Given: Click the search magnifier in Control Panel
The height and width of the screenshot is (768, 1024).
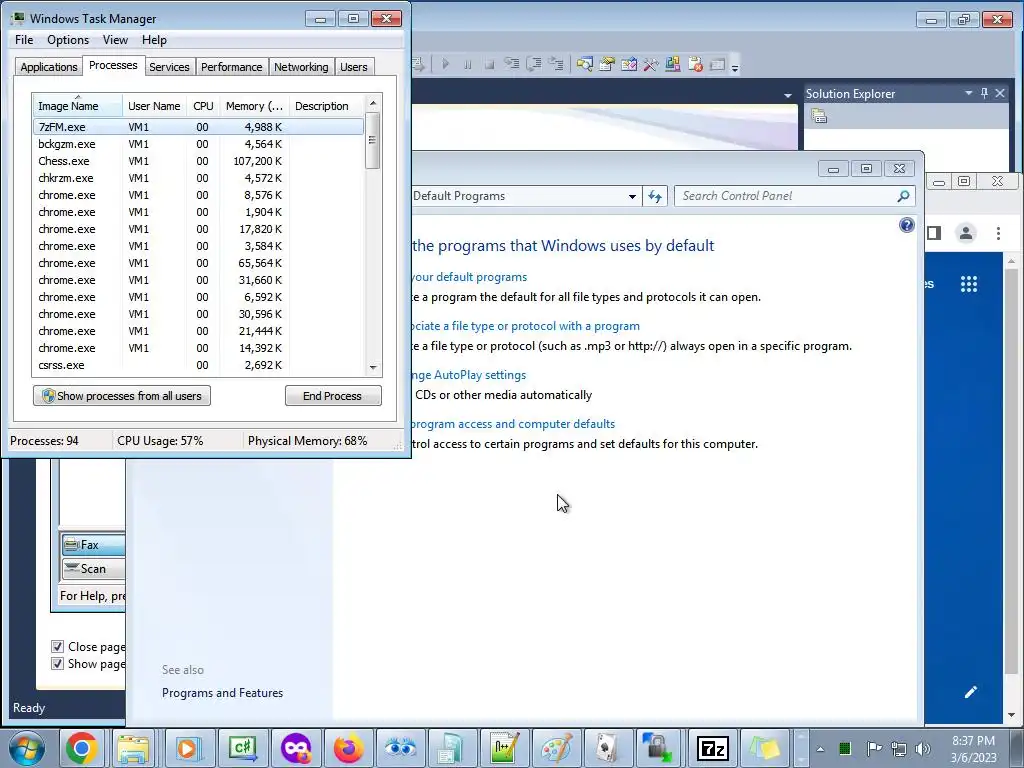Looking at the screenshot, I should [x=903, y=196].
